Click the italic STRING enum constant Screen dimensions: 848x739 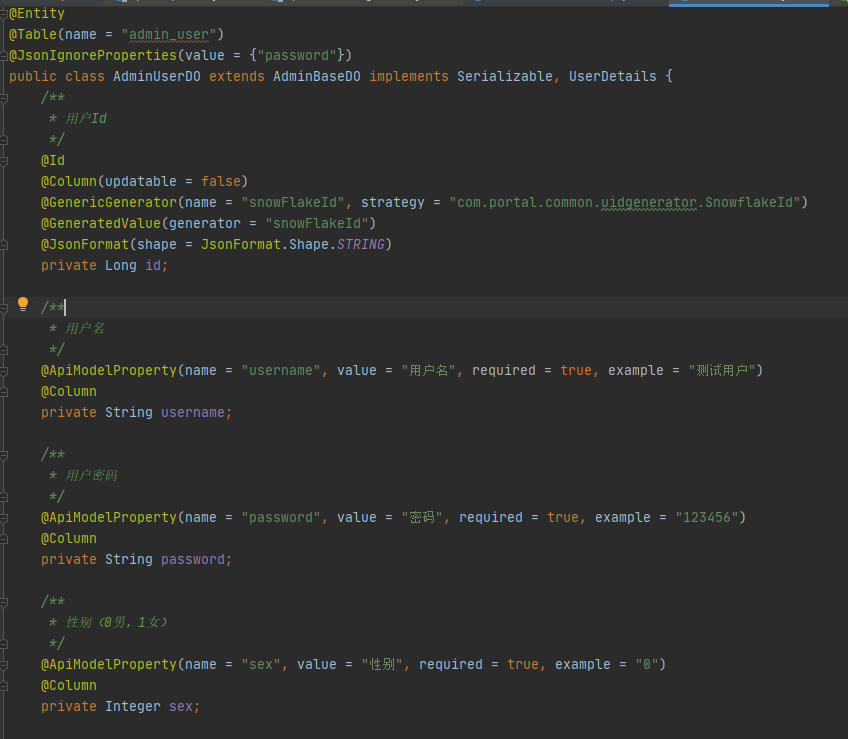361,245
